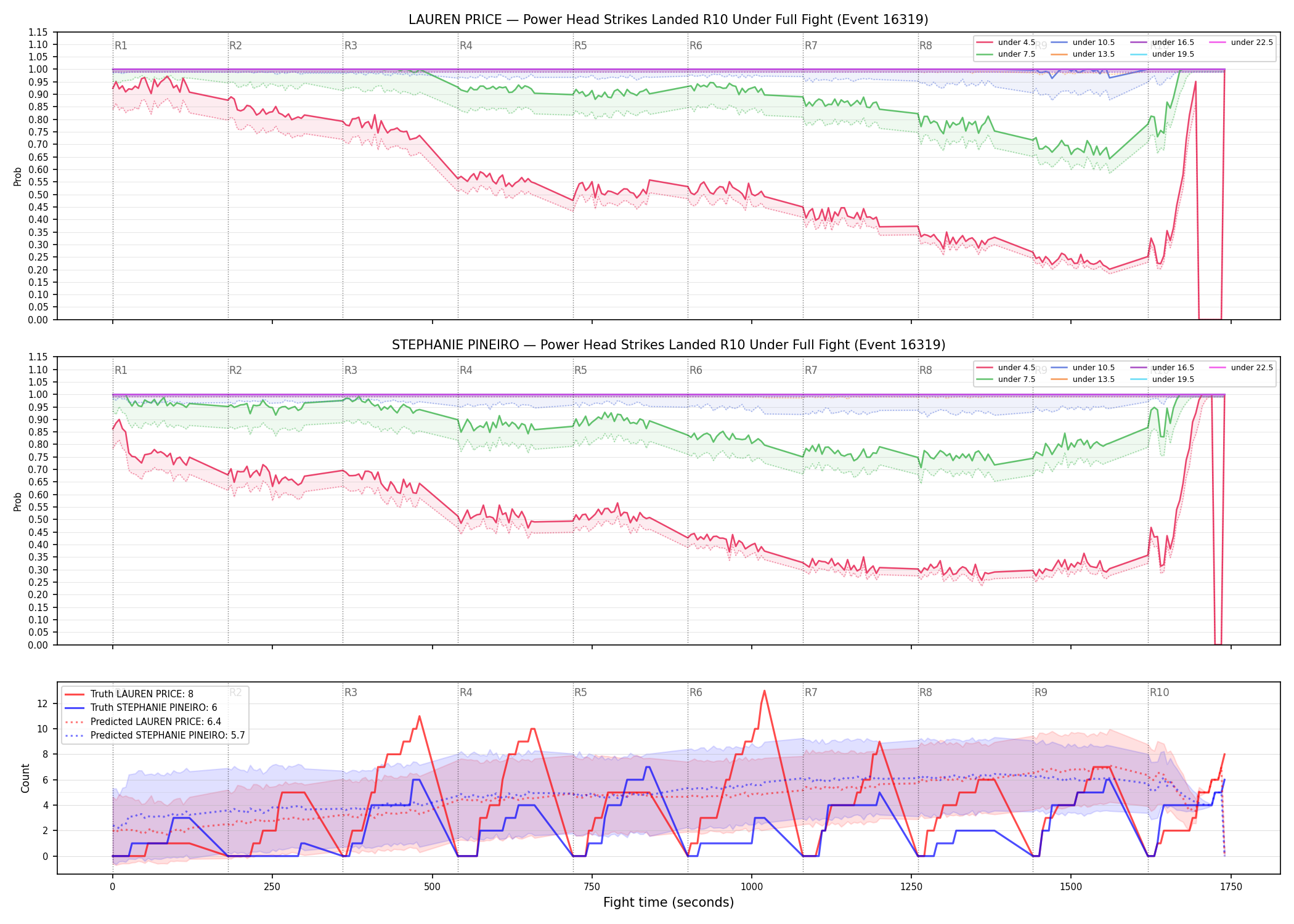Click the 1.15 tick in Lauren Price chart
This screenshot has height=924, width=1294.
[38, 32]
